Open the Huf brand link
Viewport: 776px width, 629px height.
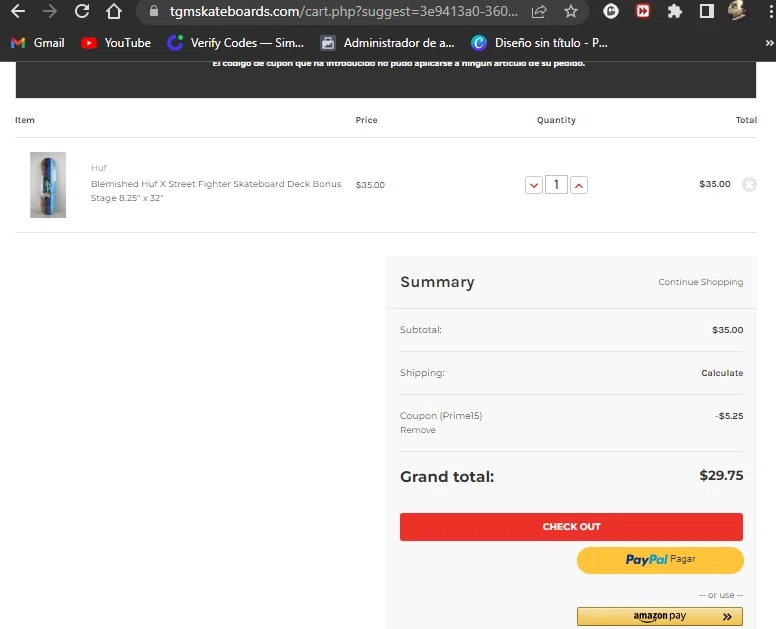tap(98, 168)
